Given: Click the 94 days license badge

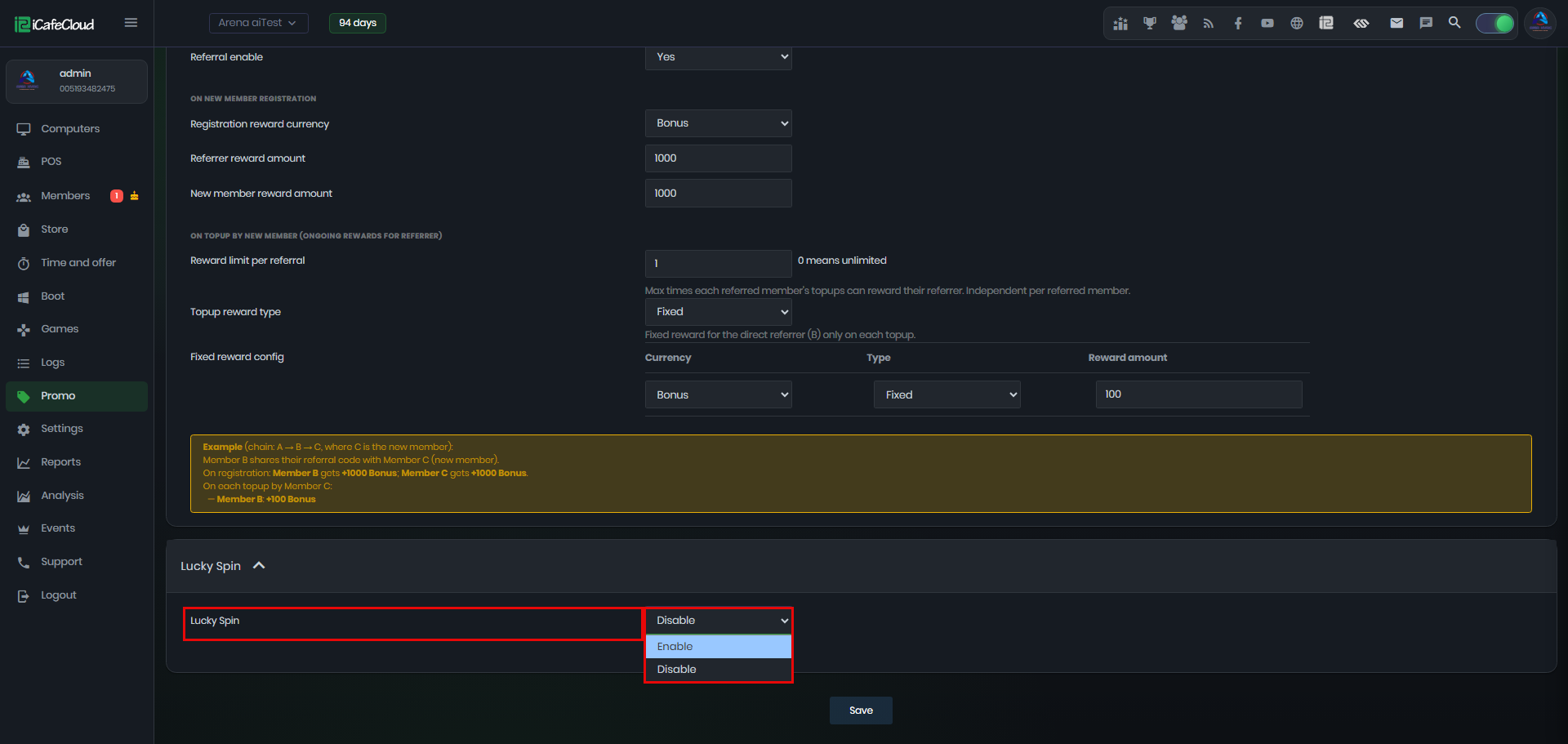Looking at the screenshot, I should click(x=358, y=23).
